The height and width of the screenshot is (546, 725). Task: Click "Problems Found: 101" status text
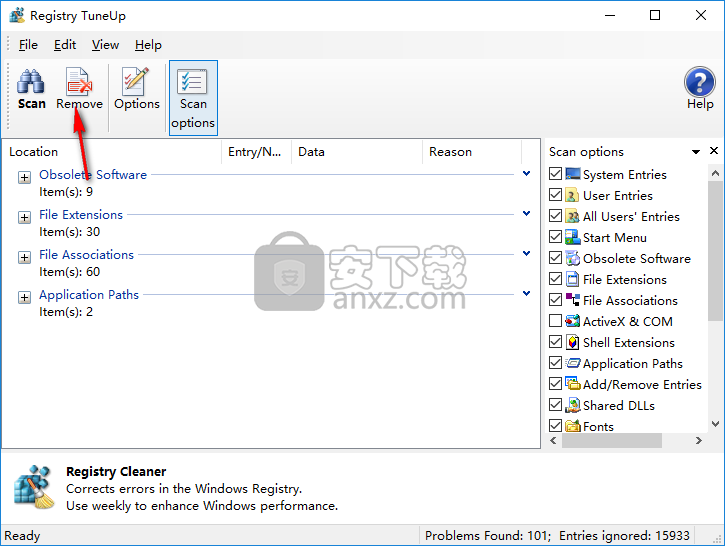pyautogui.click(x=487, y=536)
